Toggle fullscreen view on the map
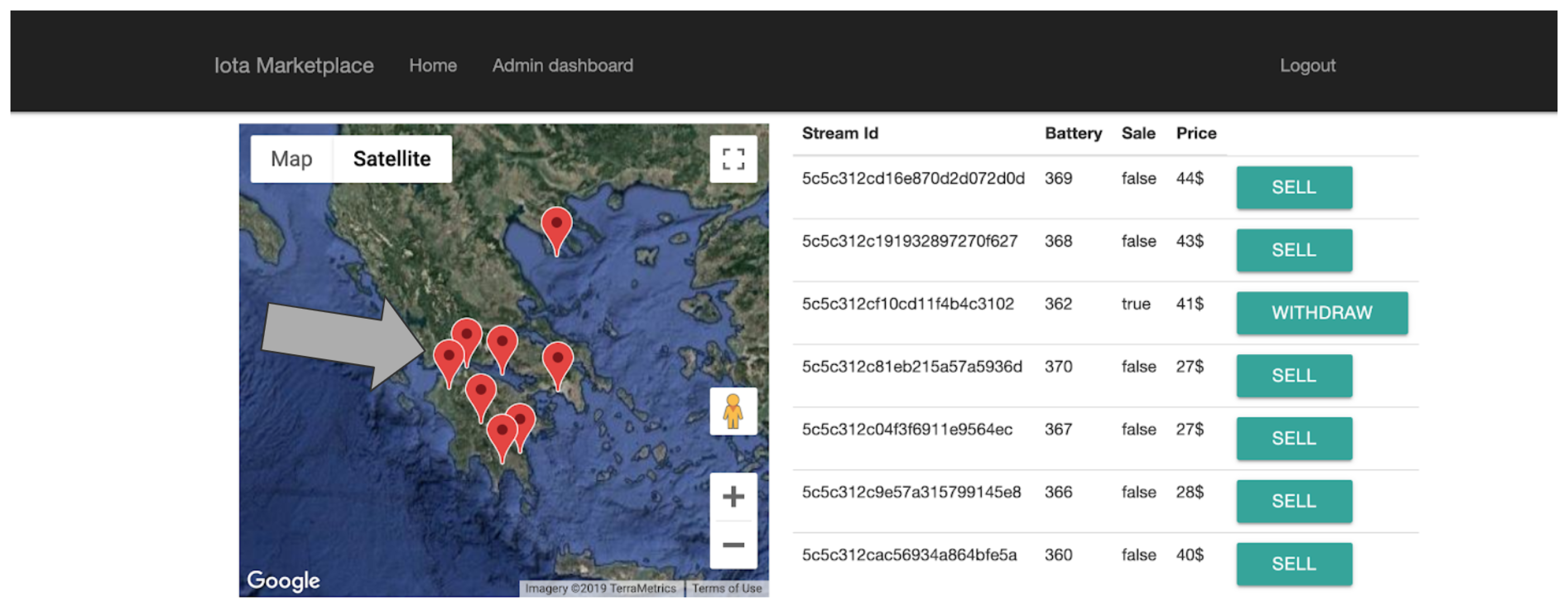The width and height of the screenshot is (1568, 607). (x=733, y=159)
